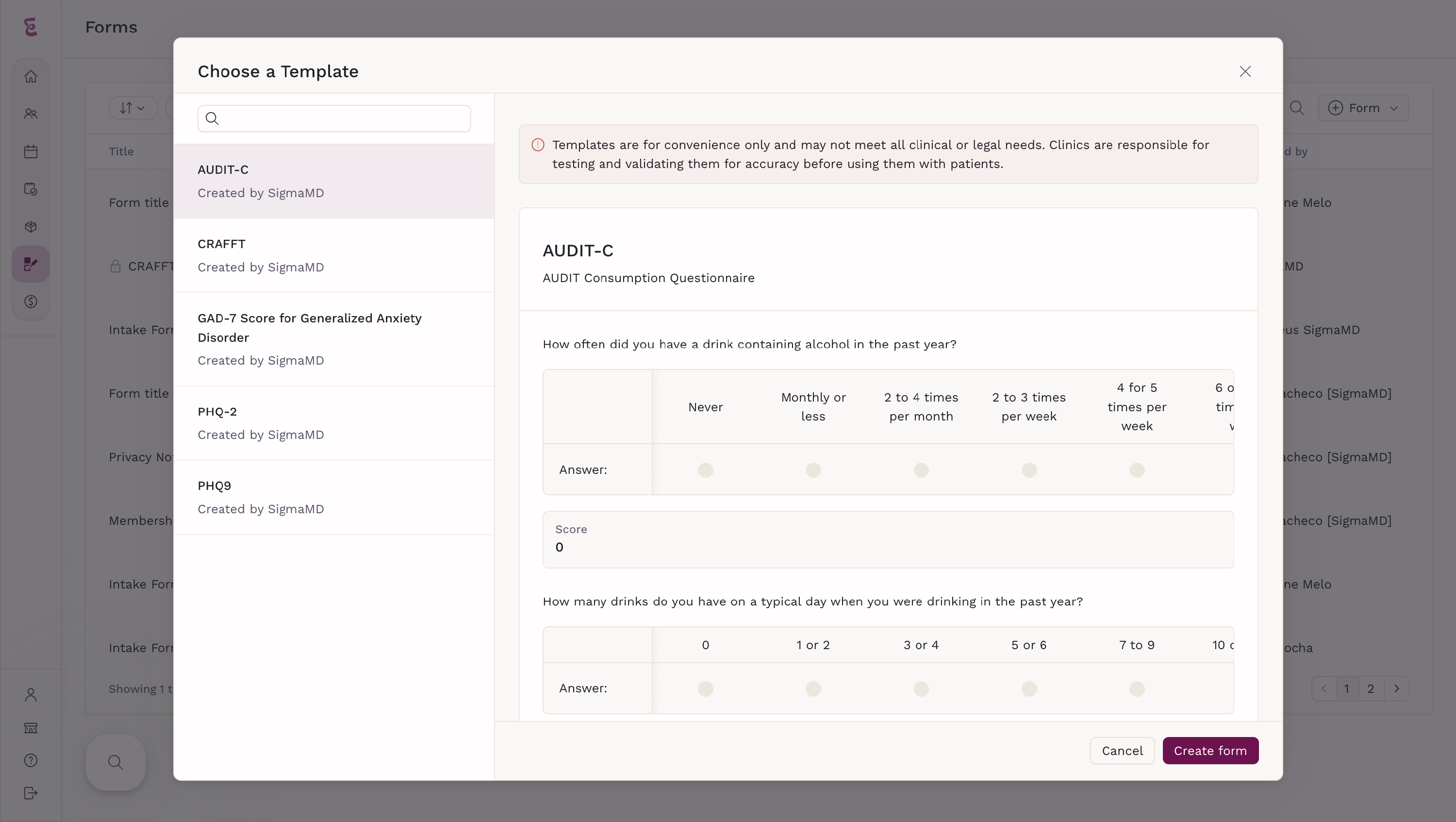Click the Cancel button
1456x822 pixels.
coord(1122,751)
